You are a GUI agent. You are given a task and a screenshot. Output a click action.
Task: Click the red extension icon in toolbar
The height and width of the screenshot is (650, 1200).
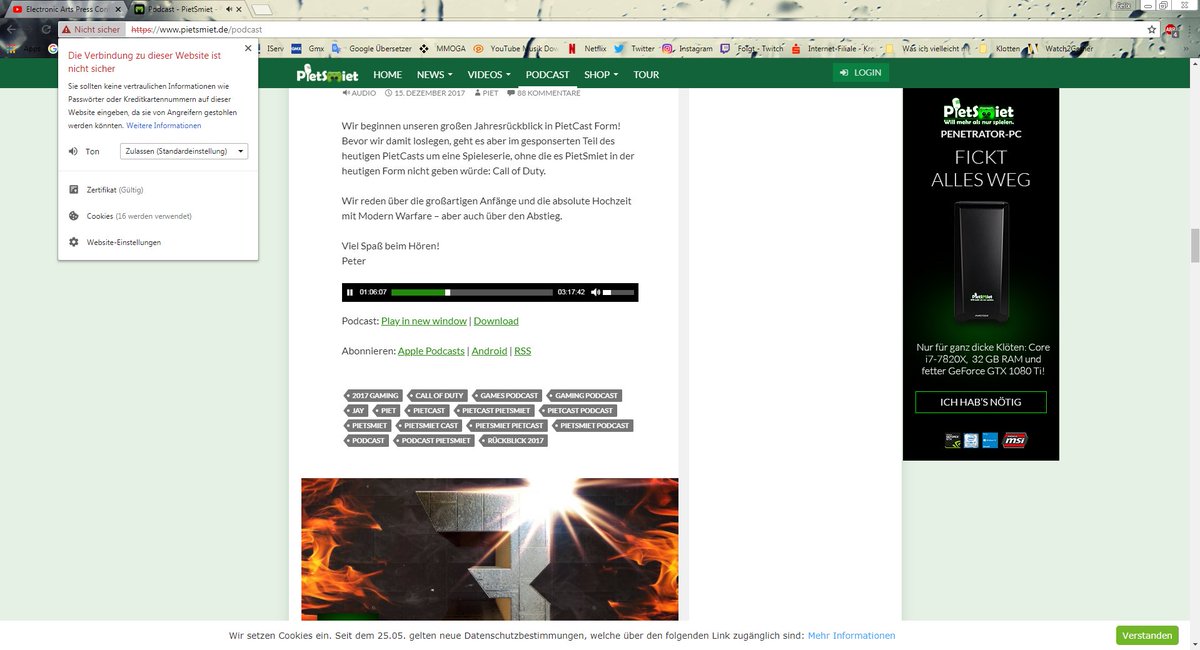pos(1170,30)
